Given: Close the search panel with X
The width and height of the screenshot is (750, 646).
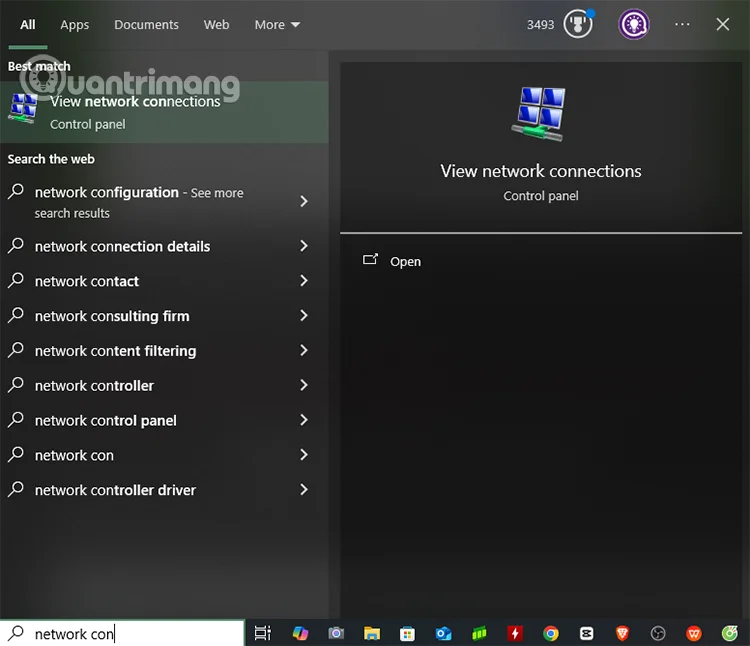Looking at the screenshot, I should [723, 24].
